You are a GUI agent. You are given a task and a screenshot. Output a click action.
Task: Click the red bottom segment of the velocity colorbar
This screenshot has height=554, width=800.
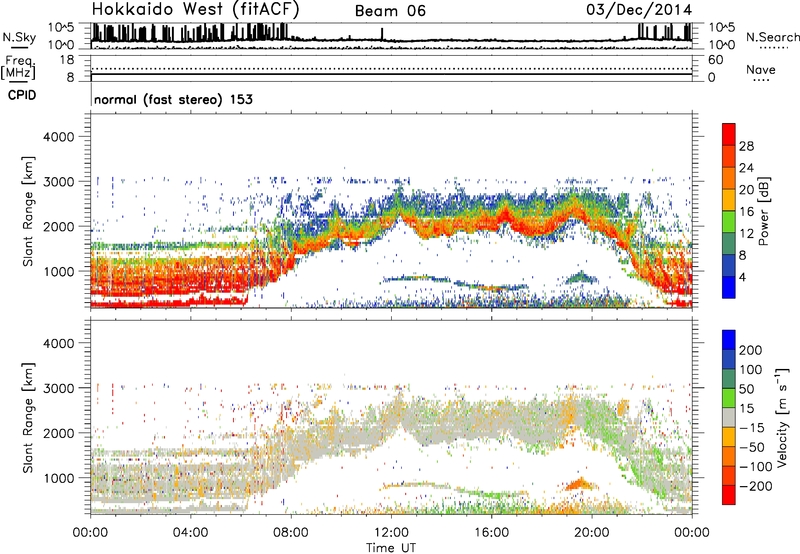tap(729, 495)
